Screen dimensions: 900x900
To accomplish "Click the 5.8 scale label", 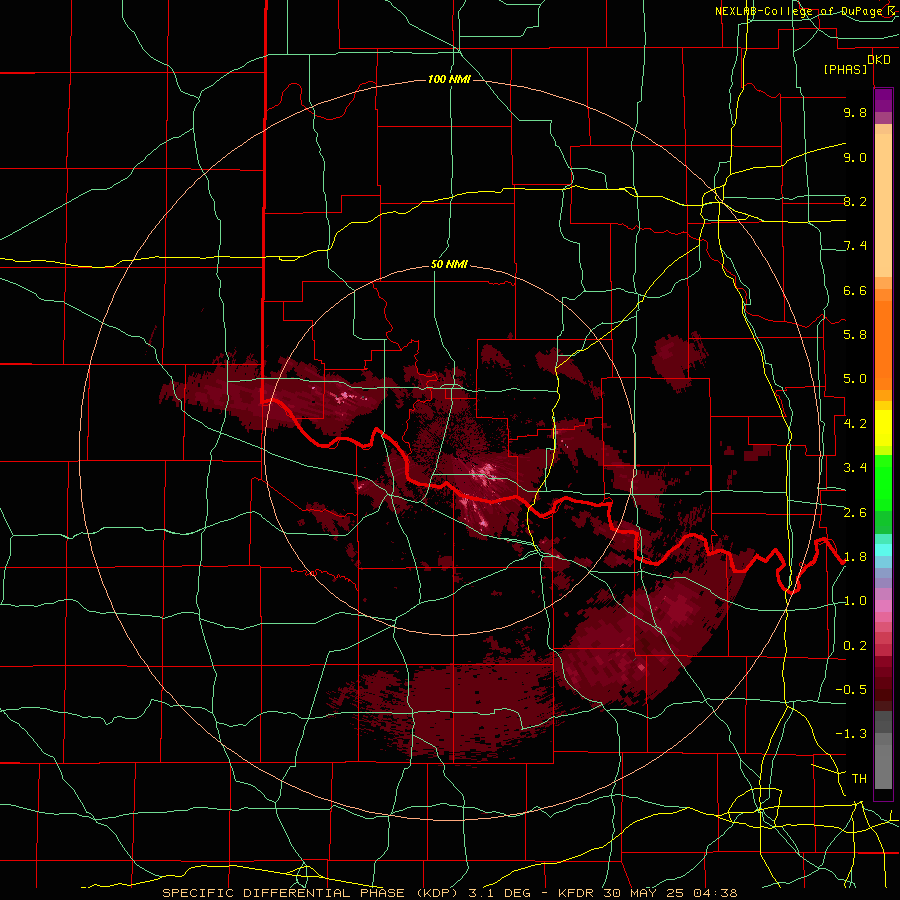I will pyautogui.click(x=855, y=335).
